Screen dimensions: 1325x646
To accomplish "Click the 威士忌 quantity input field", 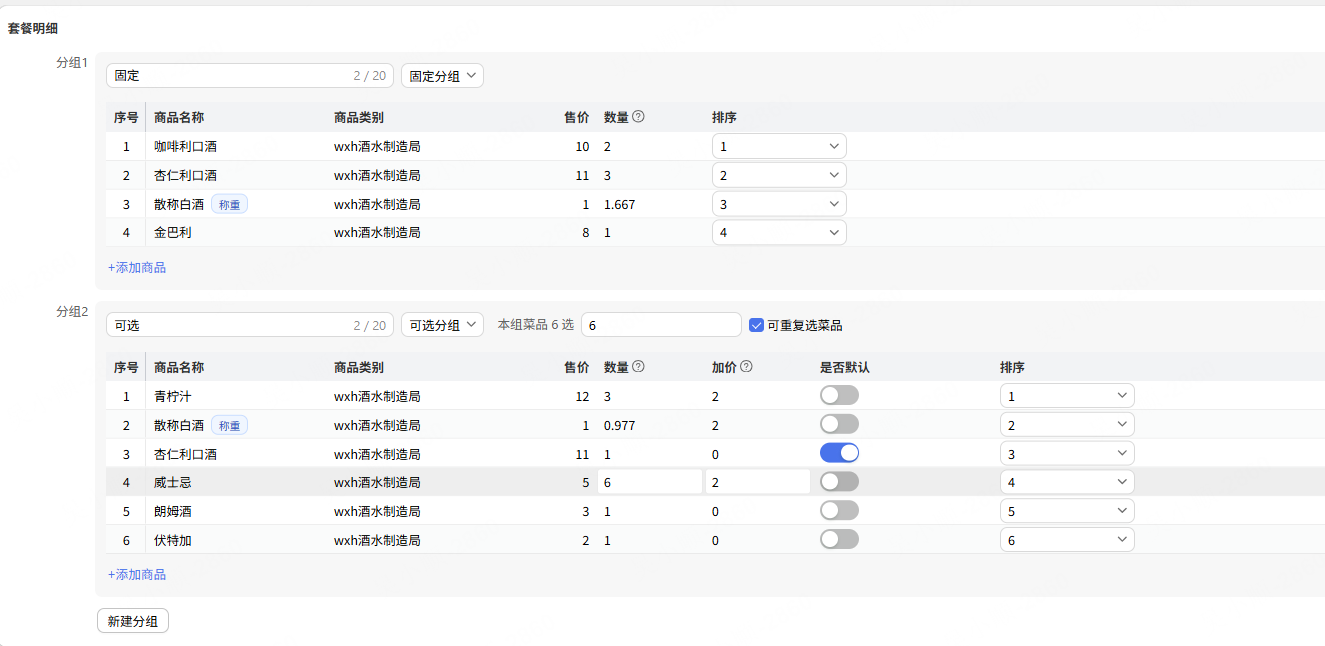I will coord(649,482).
